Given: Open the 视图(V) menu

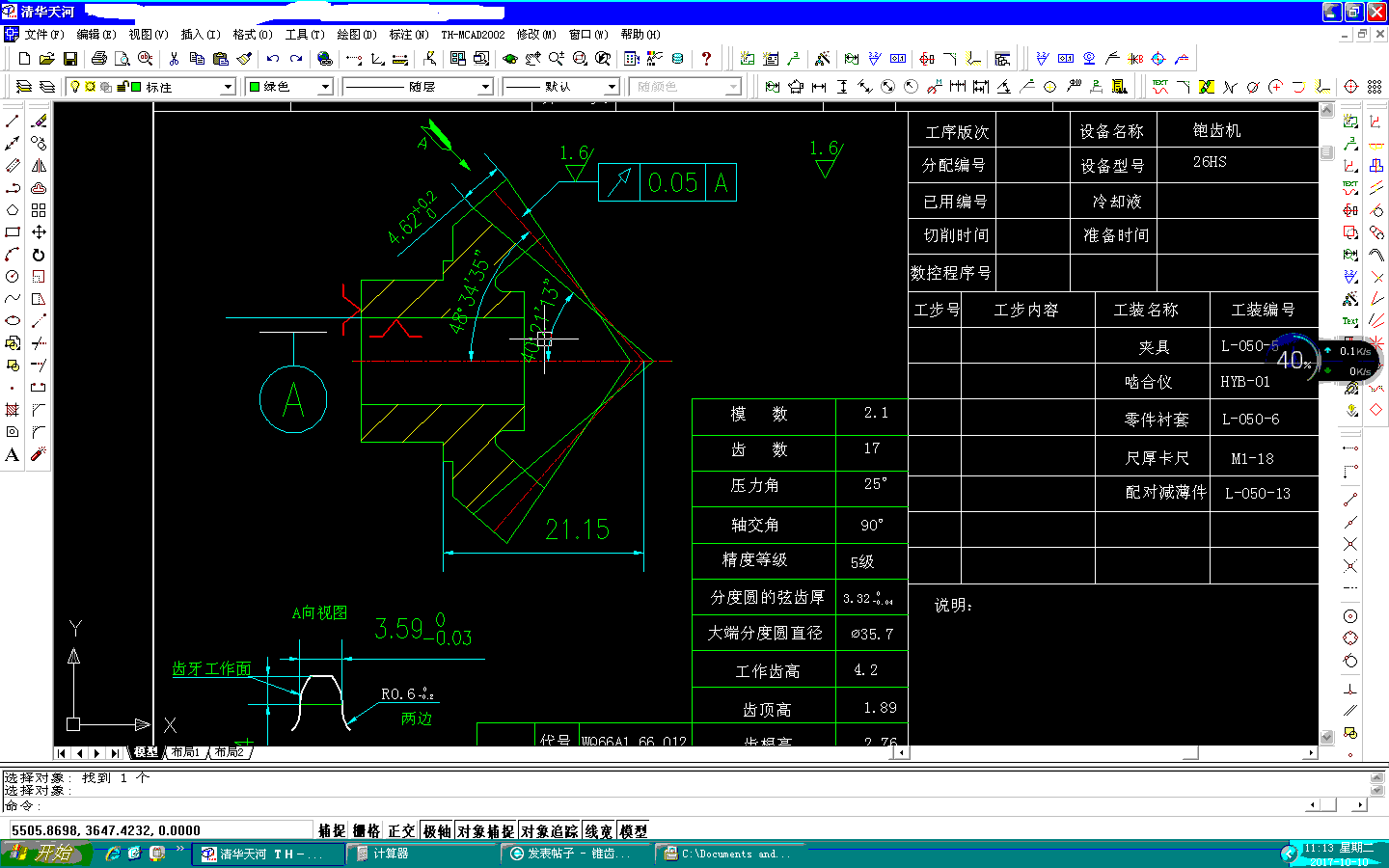Looking at the screenshot, I should pyautogui.click(x=149, y=34).
